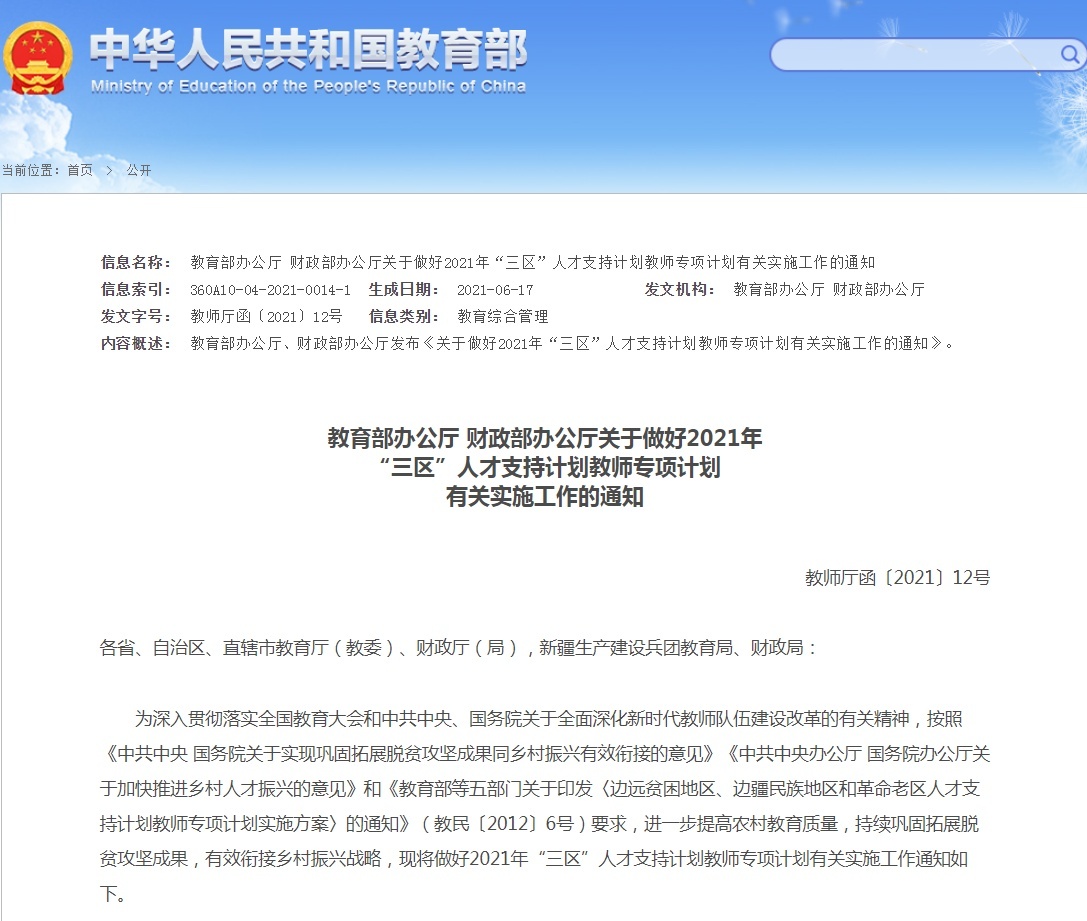The height and width of the screenshot is (921, 1087).
Task: Click the 中华人民共和国教育部 site title
Action: (x=308, y=50)
